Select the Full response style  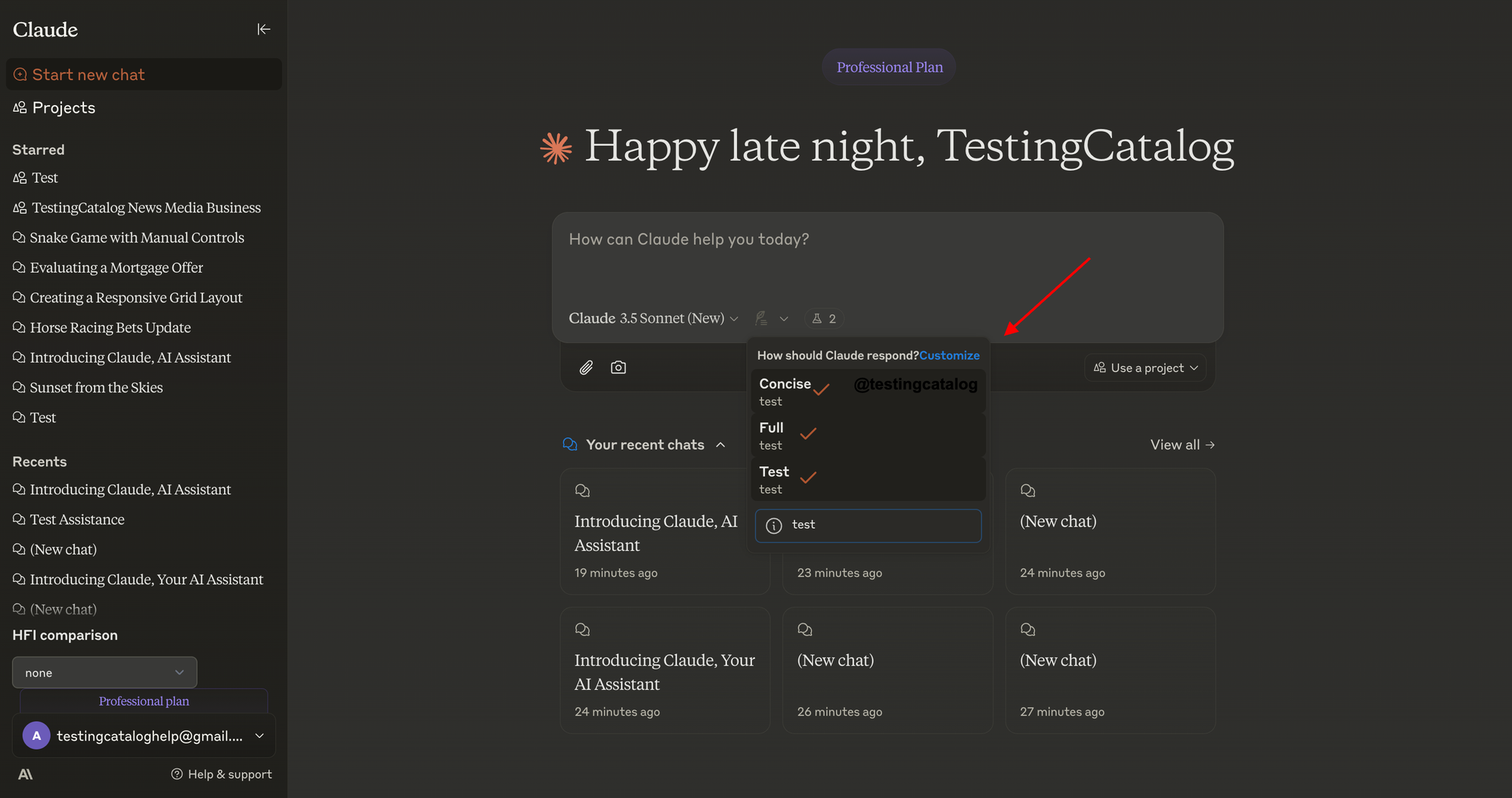[x=868, y=435]
